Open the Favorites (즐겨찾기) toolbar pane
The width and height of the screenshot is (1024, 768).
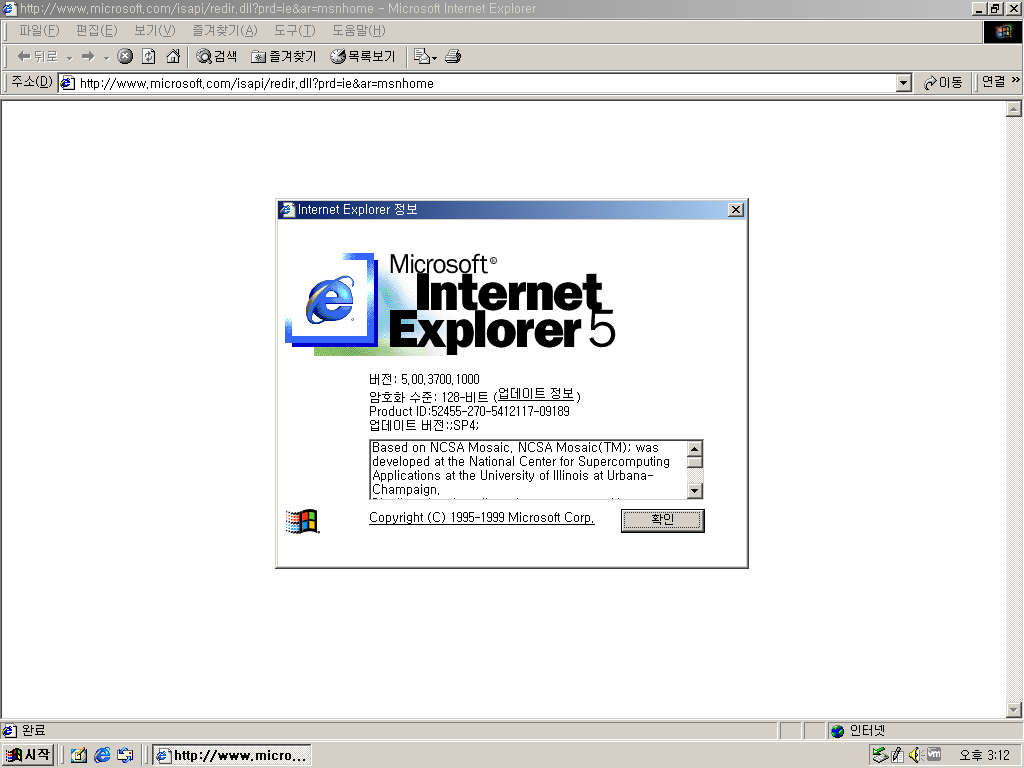(283, 57)
